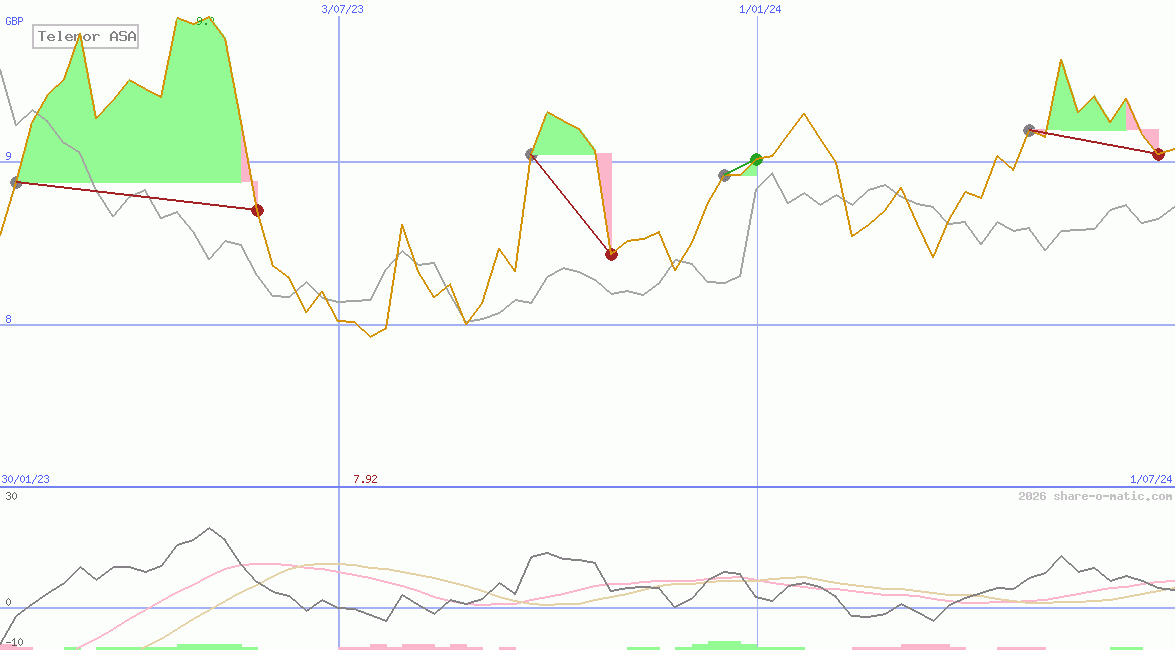The width and height of the screenshot is (1175, 650).
Task: Click the 30 indicator scale label
Action: (10, 496)
